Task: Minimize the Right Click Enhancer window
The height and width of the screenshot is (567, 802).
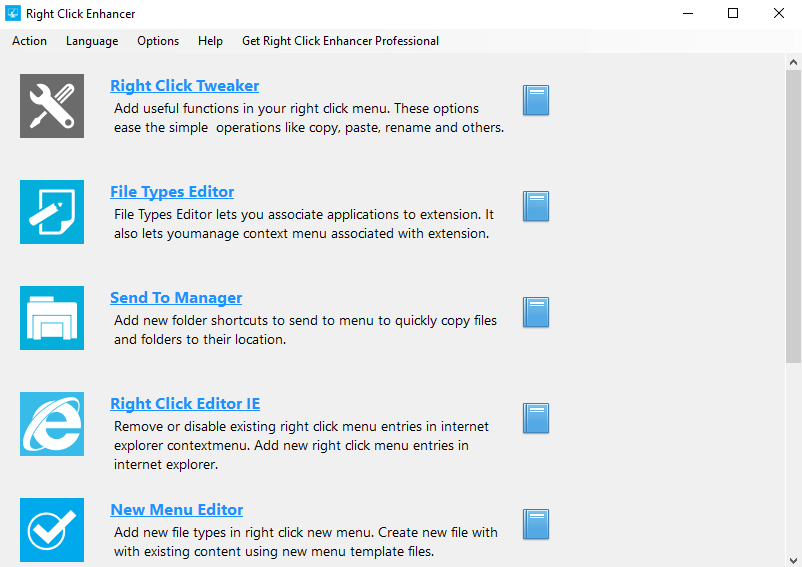Action: click(x=688, y=13)
